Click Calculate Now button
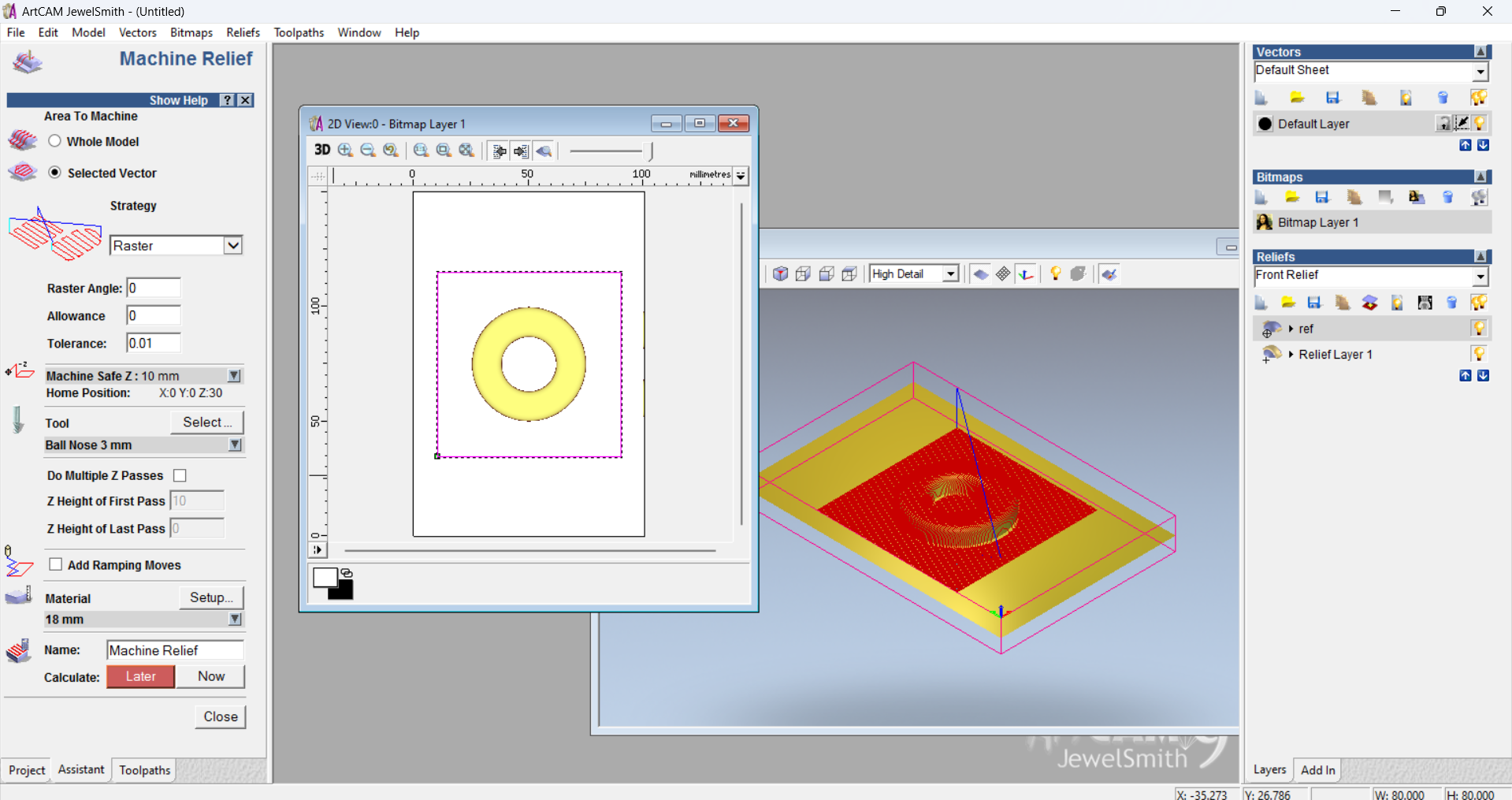The width and height of the screenshot is (1512, 800). click(211, 676)
